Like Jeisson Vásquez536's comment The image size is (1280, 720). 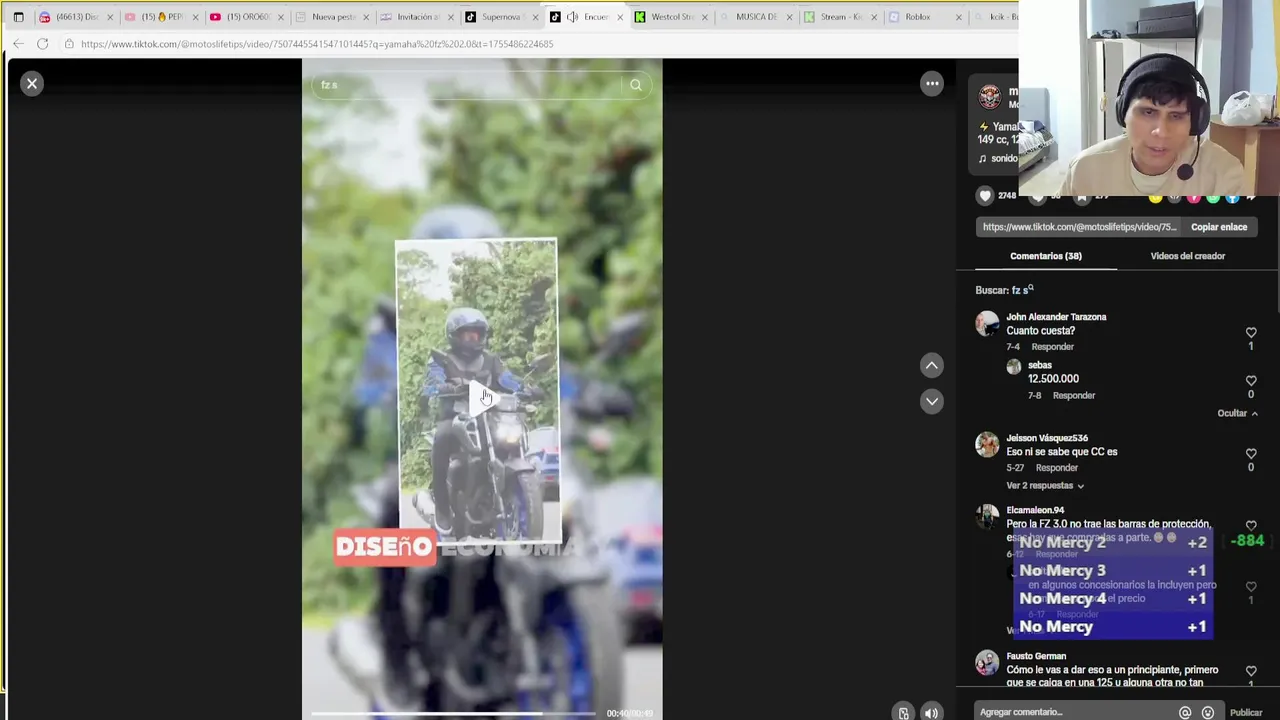pyautogui.click(x=1251, y=454)
